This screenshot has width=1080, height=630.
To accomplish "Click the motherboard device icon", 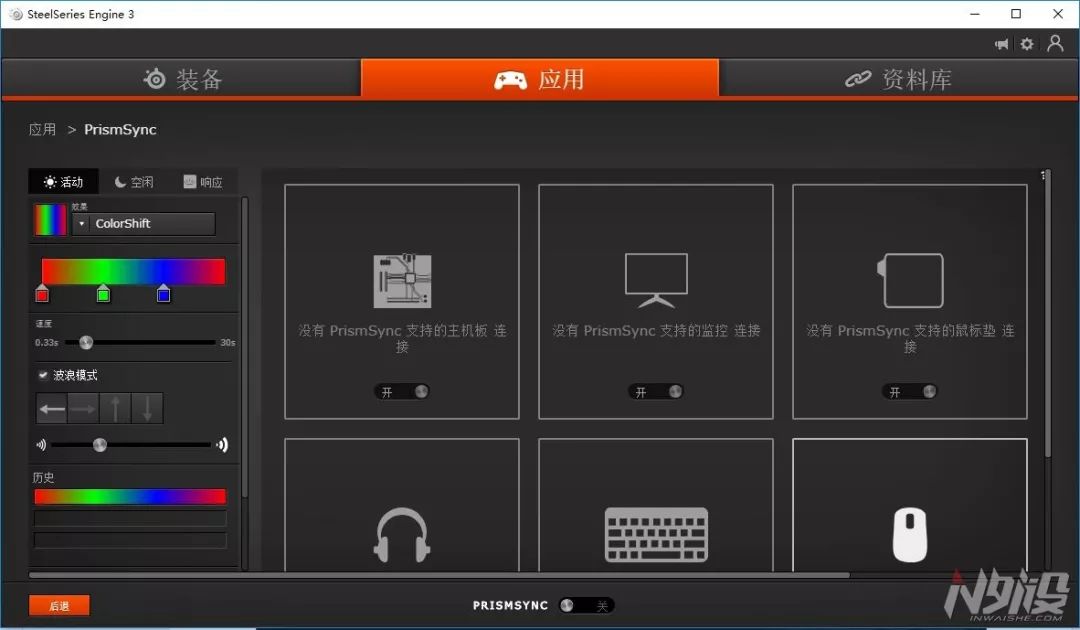I will tap(402, 281).
